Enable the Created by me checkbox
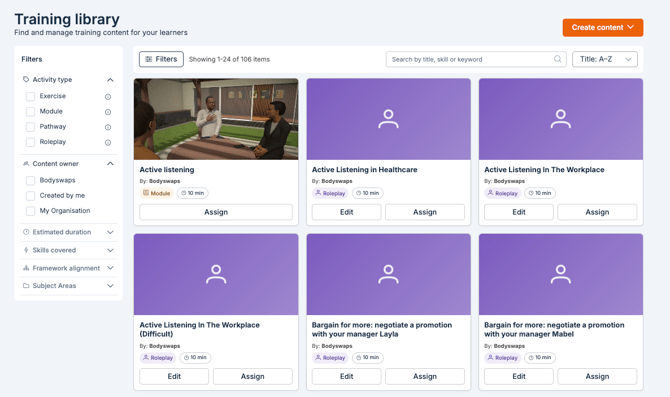The height and width of the screenshot is (397, 670). click(x=30, y=196)
